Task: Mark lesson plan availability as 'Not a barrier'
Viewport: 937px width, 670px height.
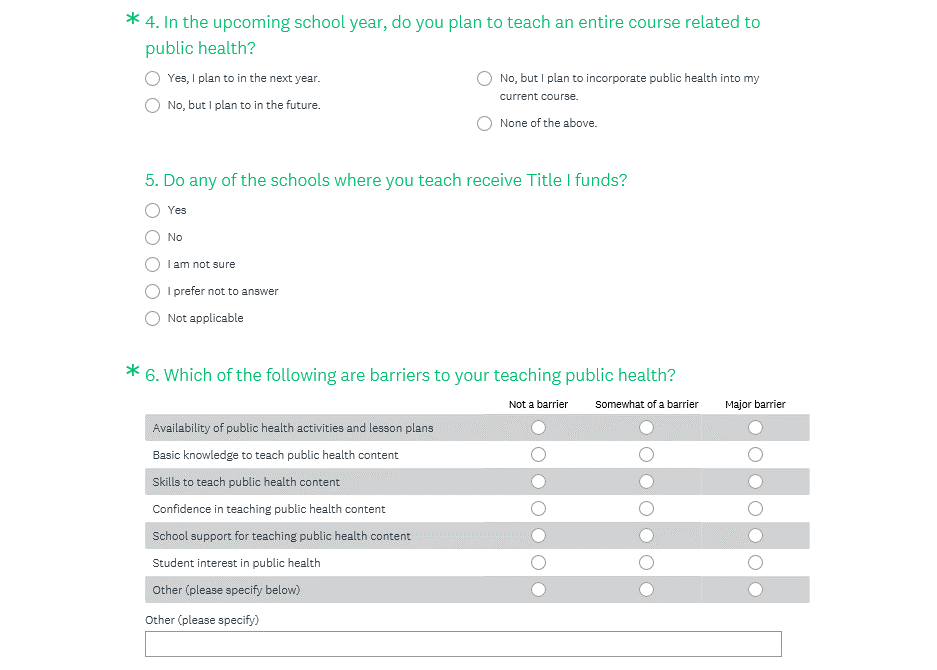Action: [538, 428]
